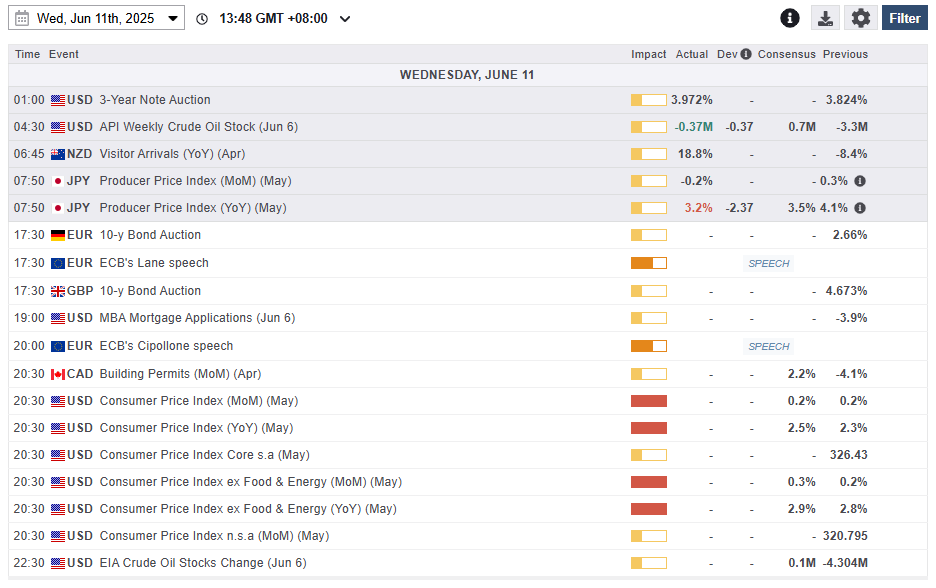Image resolution: width=936 pixels, height=588 pixels.
Task: Click the calendar icon in date picker
Action: 22,18
